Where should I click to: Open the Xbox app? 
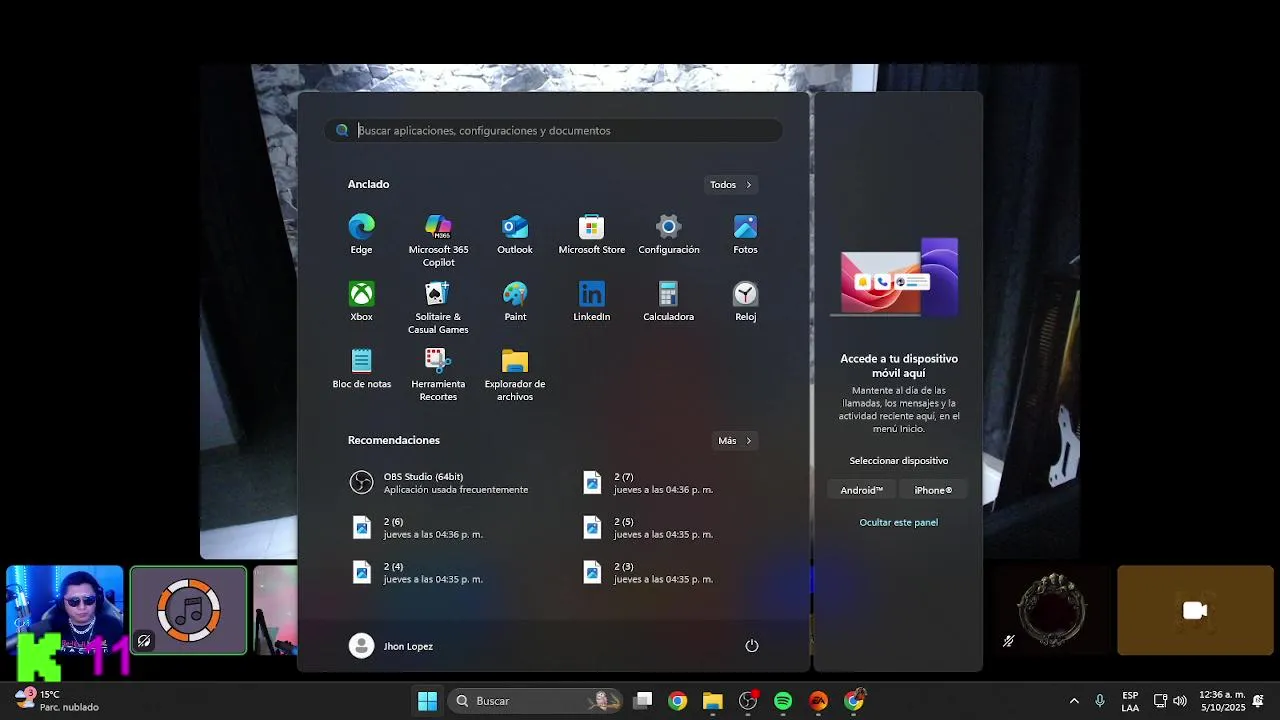point(361,302)
